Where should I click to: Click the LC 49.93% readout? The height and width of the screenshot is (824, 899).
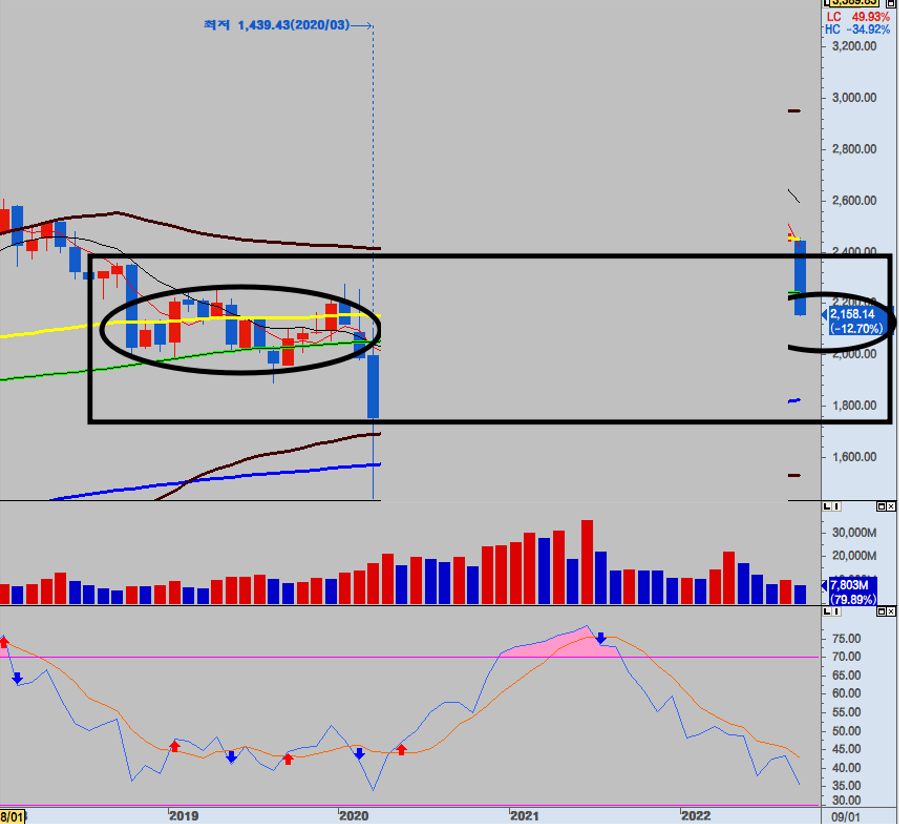(858, 17)
